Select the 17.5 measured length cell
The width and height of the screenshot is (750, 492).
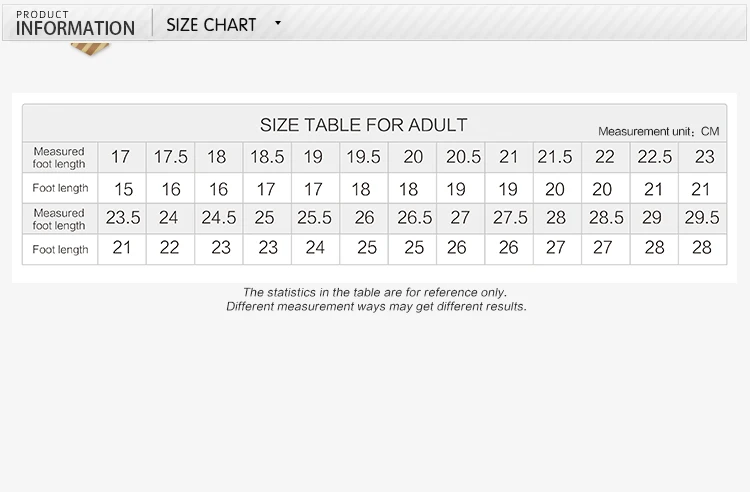[x=170, y=157]
